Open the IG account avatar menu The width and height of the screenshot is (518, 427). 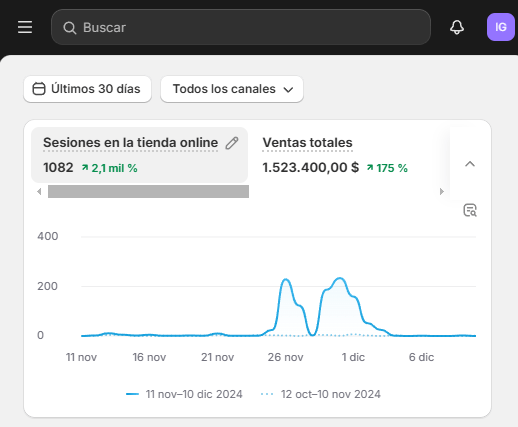click(x=501, y=27)
